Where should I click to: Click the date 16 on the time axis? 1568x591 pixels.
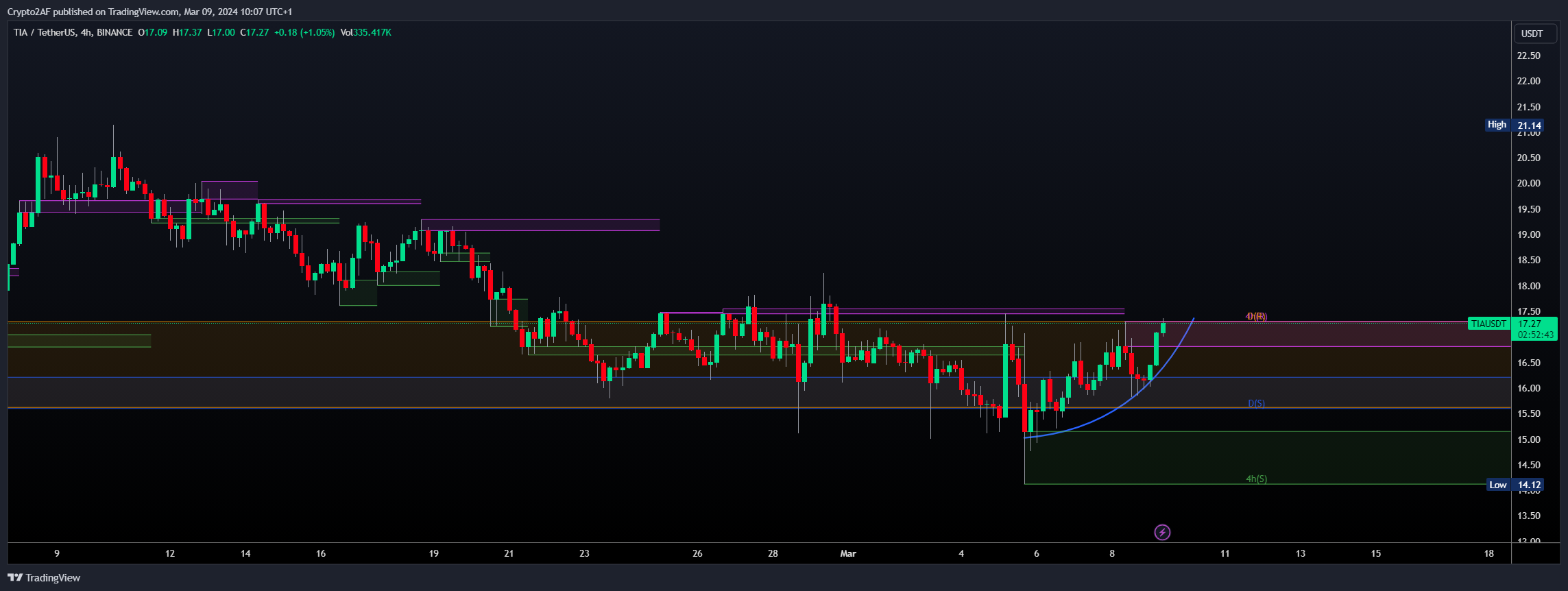[321, 553]
